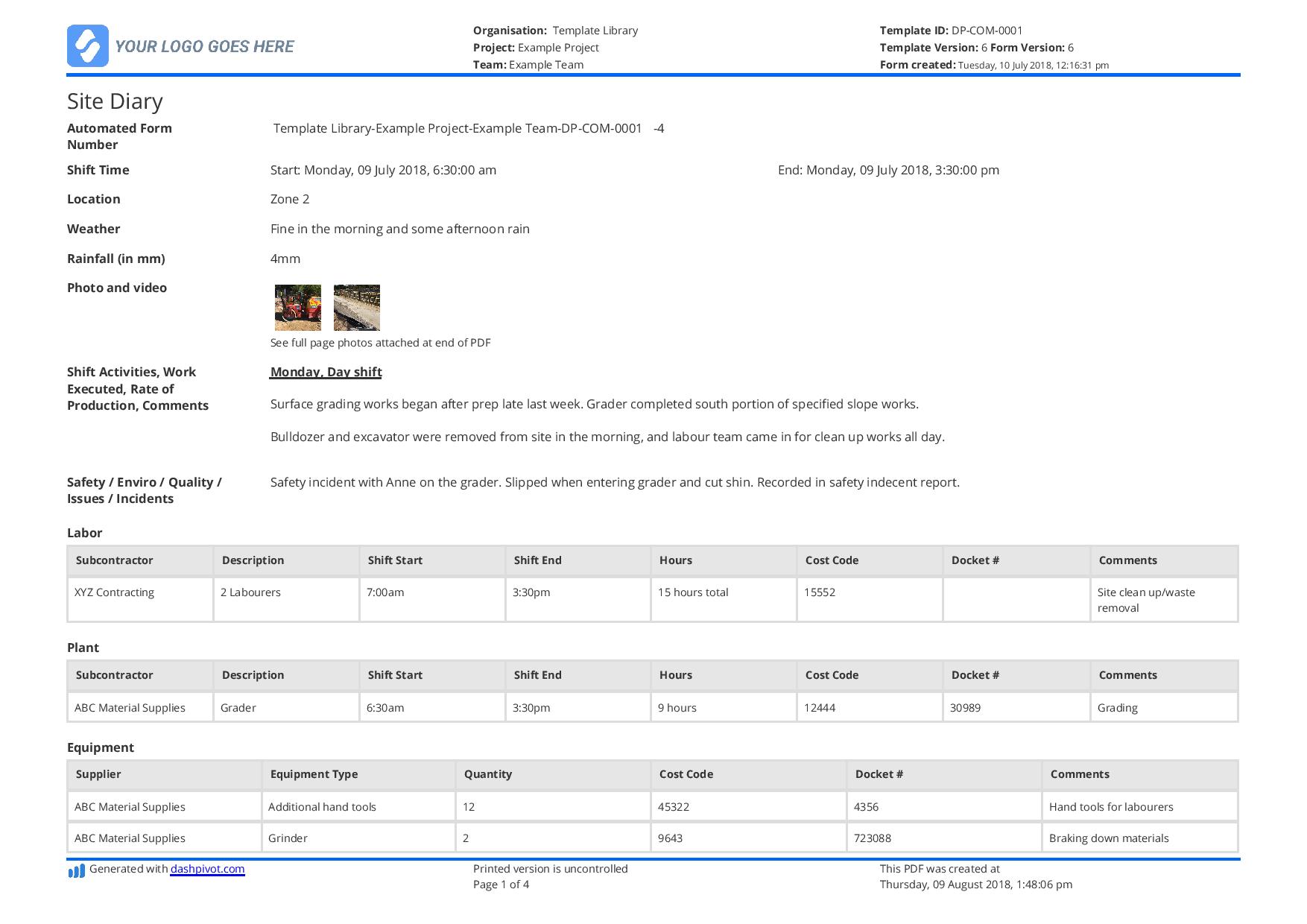Click the '2 Labourers' cell

tap(286, 600)
